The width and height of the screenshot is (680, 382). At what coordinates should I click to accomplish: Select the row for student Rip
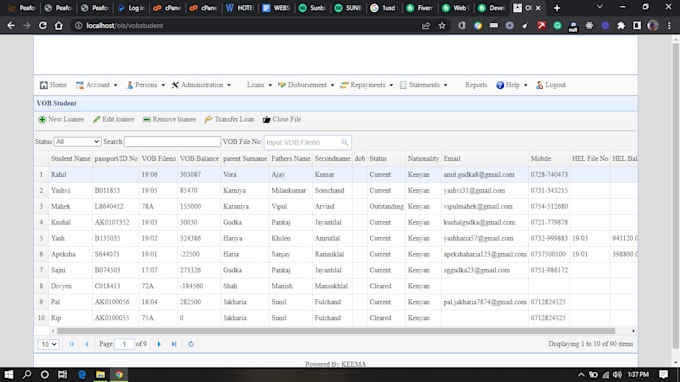(x=336, y=318)
